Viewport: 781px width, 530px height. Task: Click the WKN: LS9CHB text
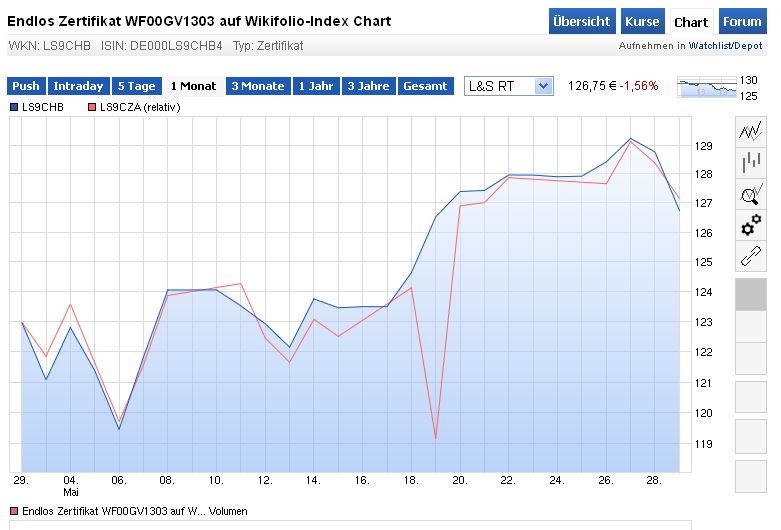click(49, 46)
